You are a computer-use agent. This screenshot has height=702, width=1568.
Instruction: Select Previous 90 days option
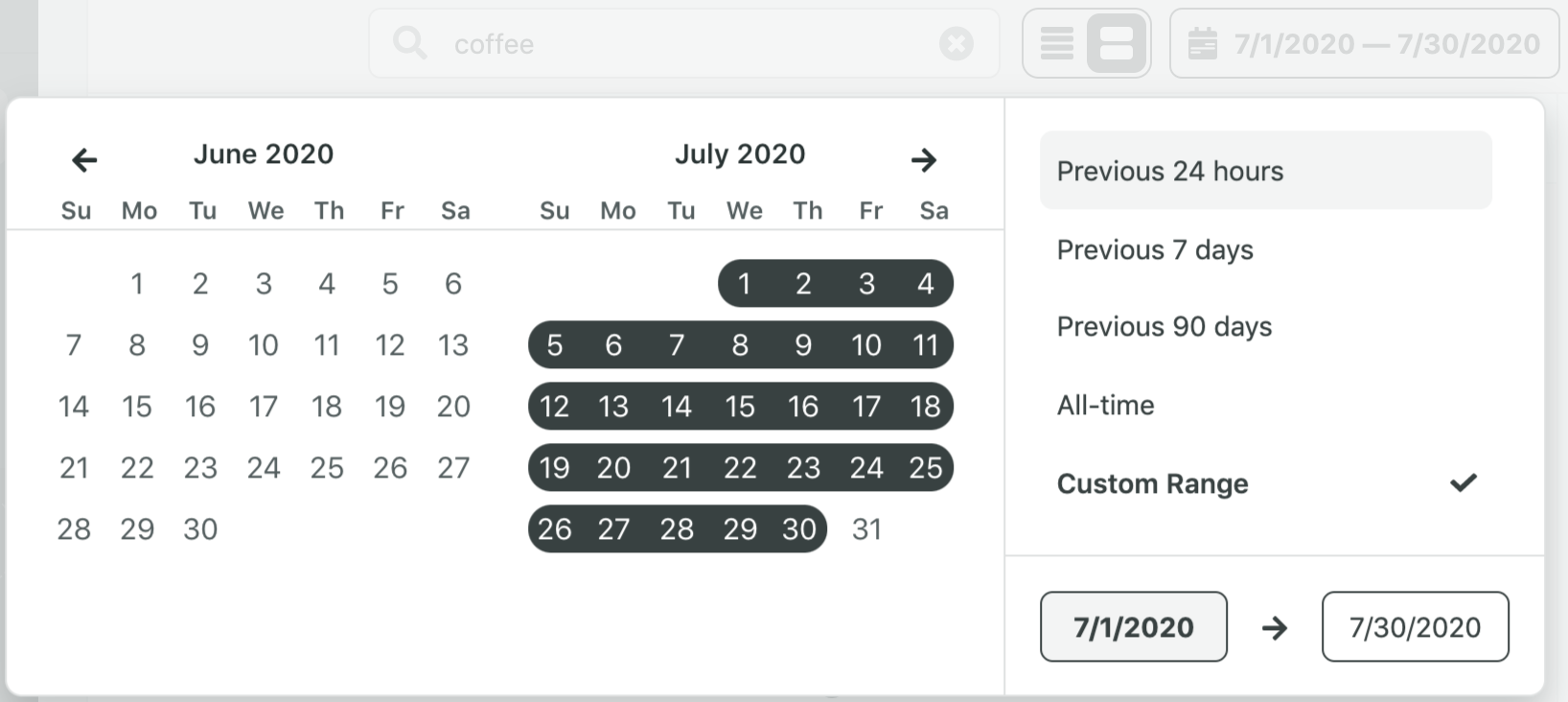pyautogui.click(x=1265, y=327)
